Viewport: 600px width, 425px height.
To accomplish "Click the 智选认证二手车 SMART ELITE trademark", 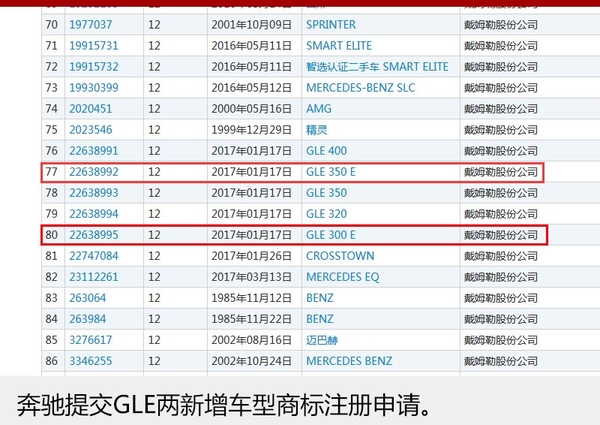I will [377, 67].
